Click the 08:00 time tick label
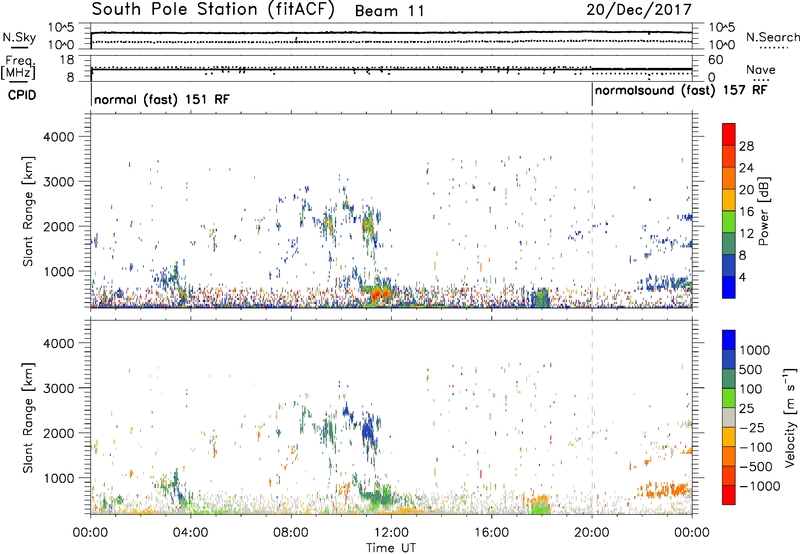 291,533
